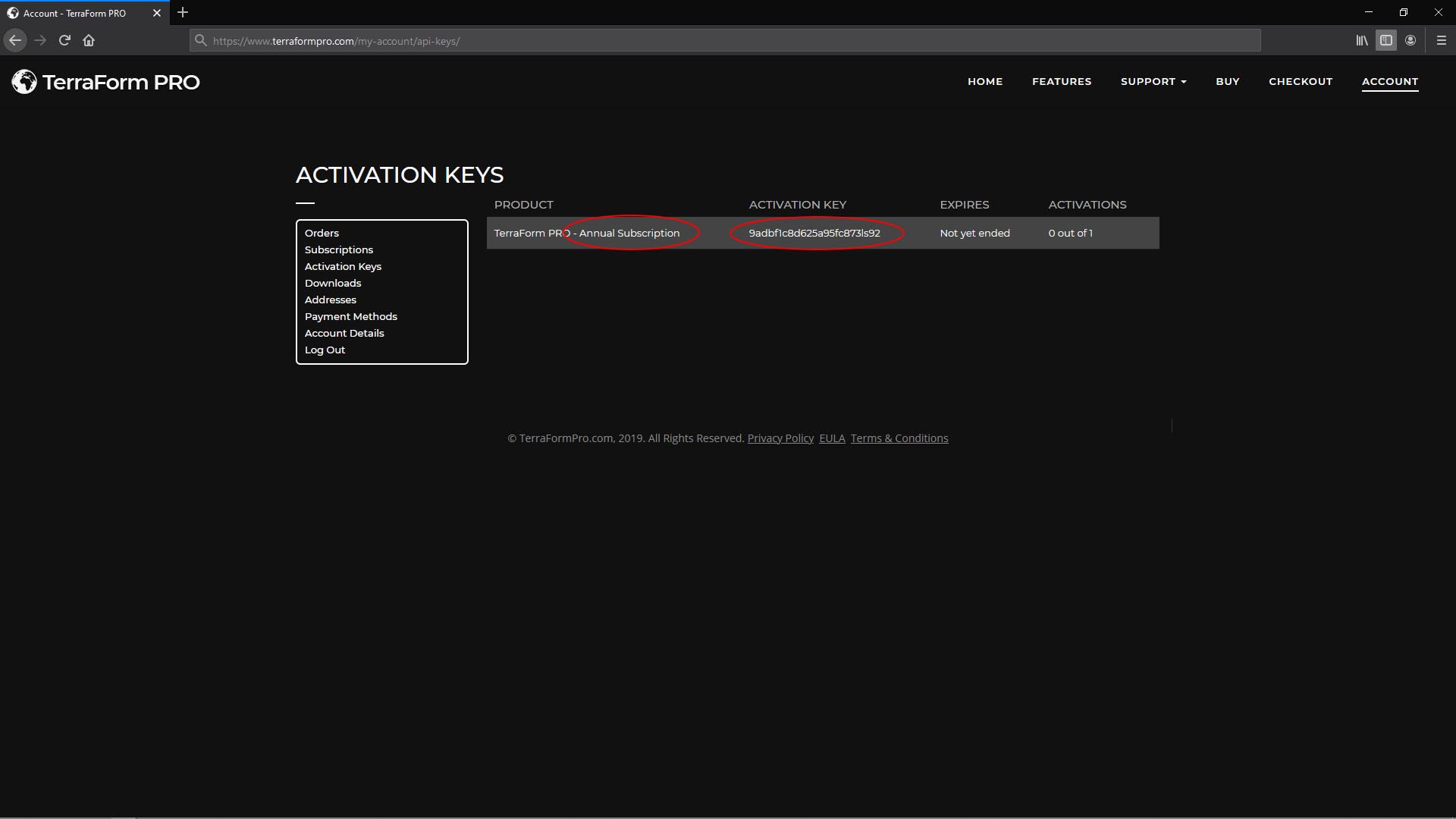
Task: Open the ACCOUNT navigation item
Action: (x=1390, y=81)
